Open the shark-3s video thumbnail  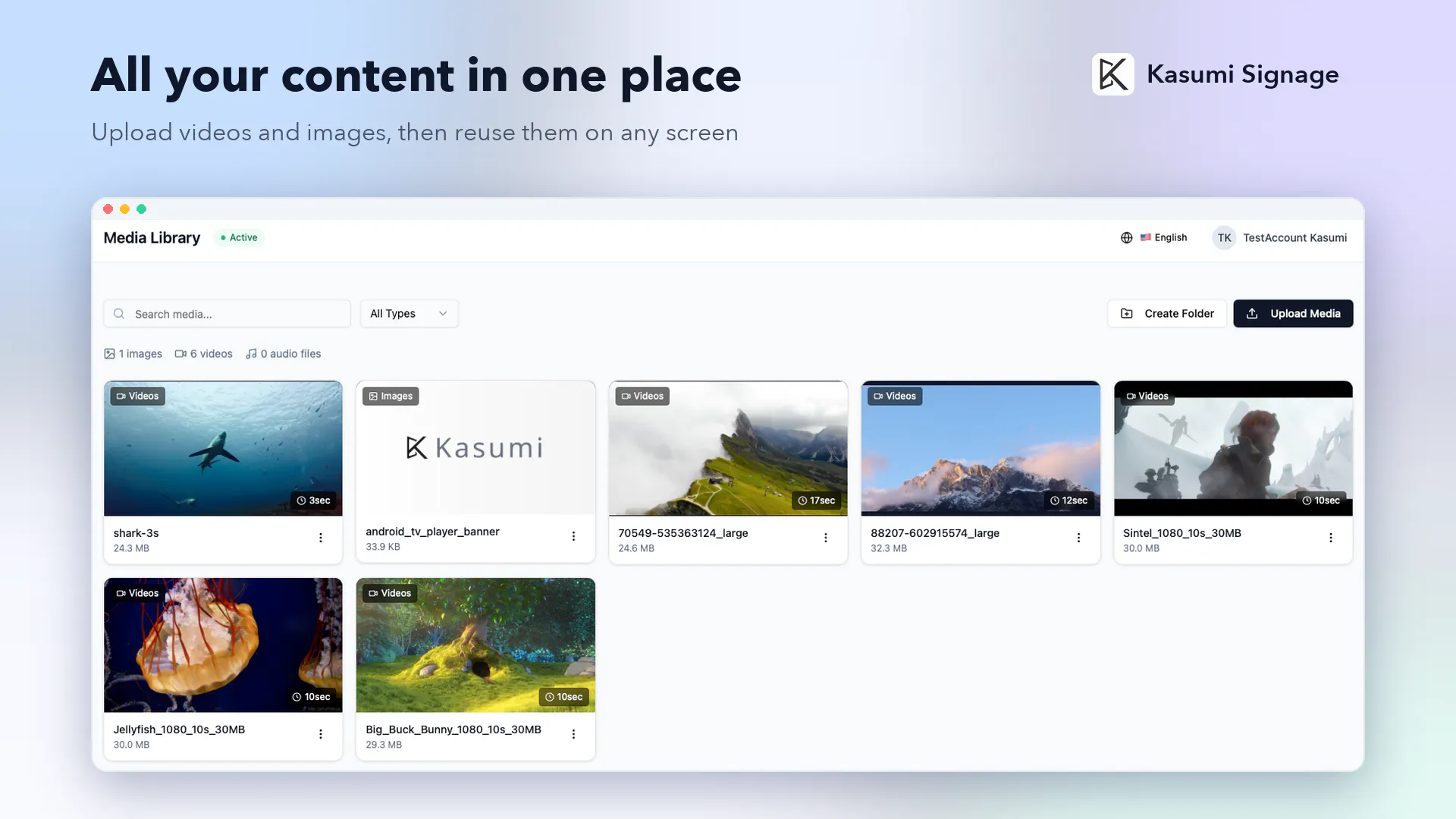pos(223,448)
